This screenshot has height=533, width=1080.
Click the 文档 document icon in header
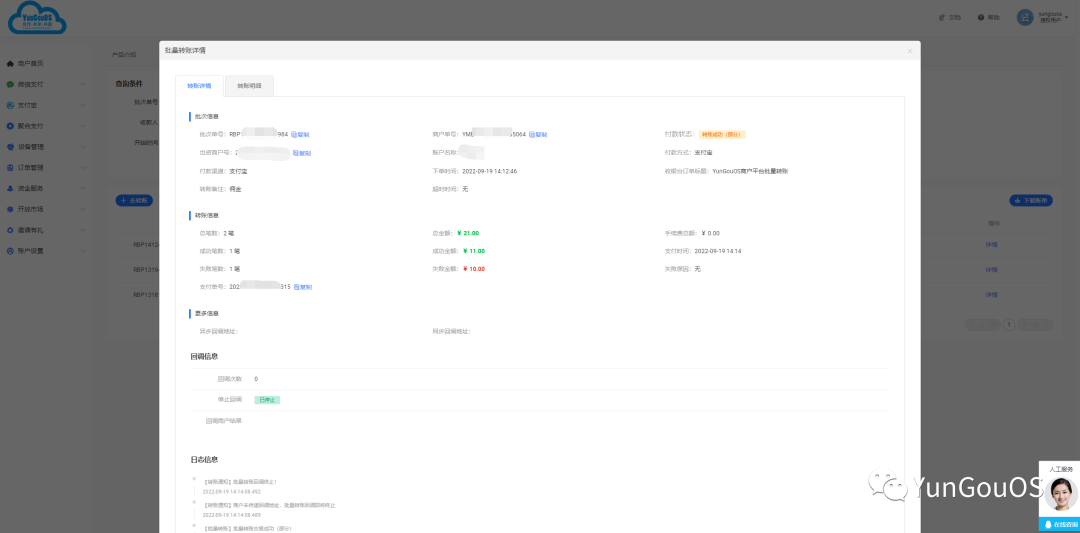click(x=943, y=17)
